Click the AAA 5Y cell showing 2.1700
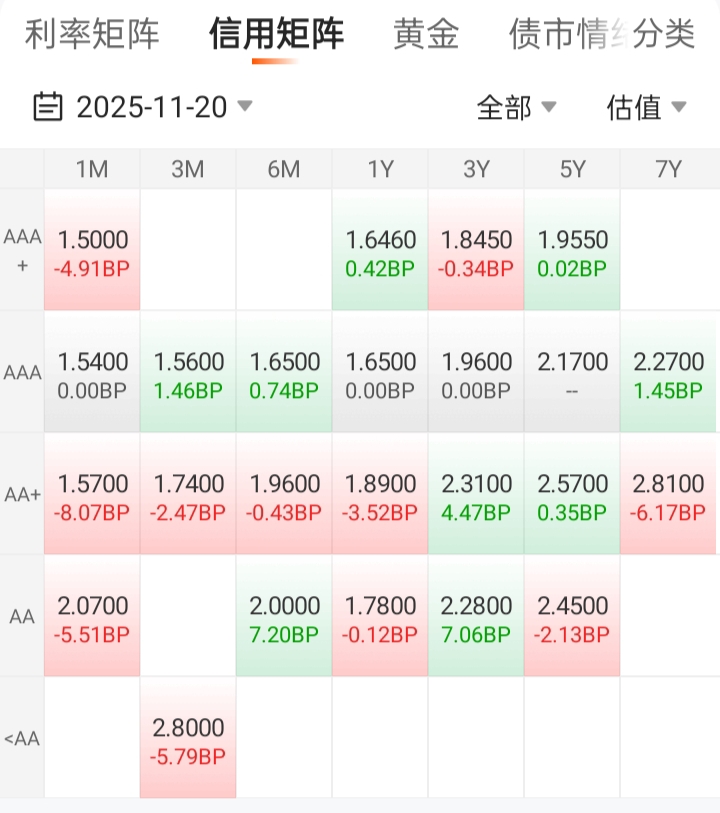This screenshot has width=720, height=813. [x=572, y=374]
